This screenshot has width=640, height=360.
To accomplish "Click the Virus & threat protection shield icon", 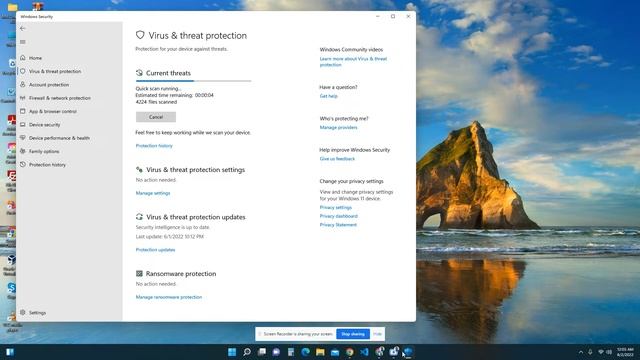I will click(x=140, y=35).
